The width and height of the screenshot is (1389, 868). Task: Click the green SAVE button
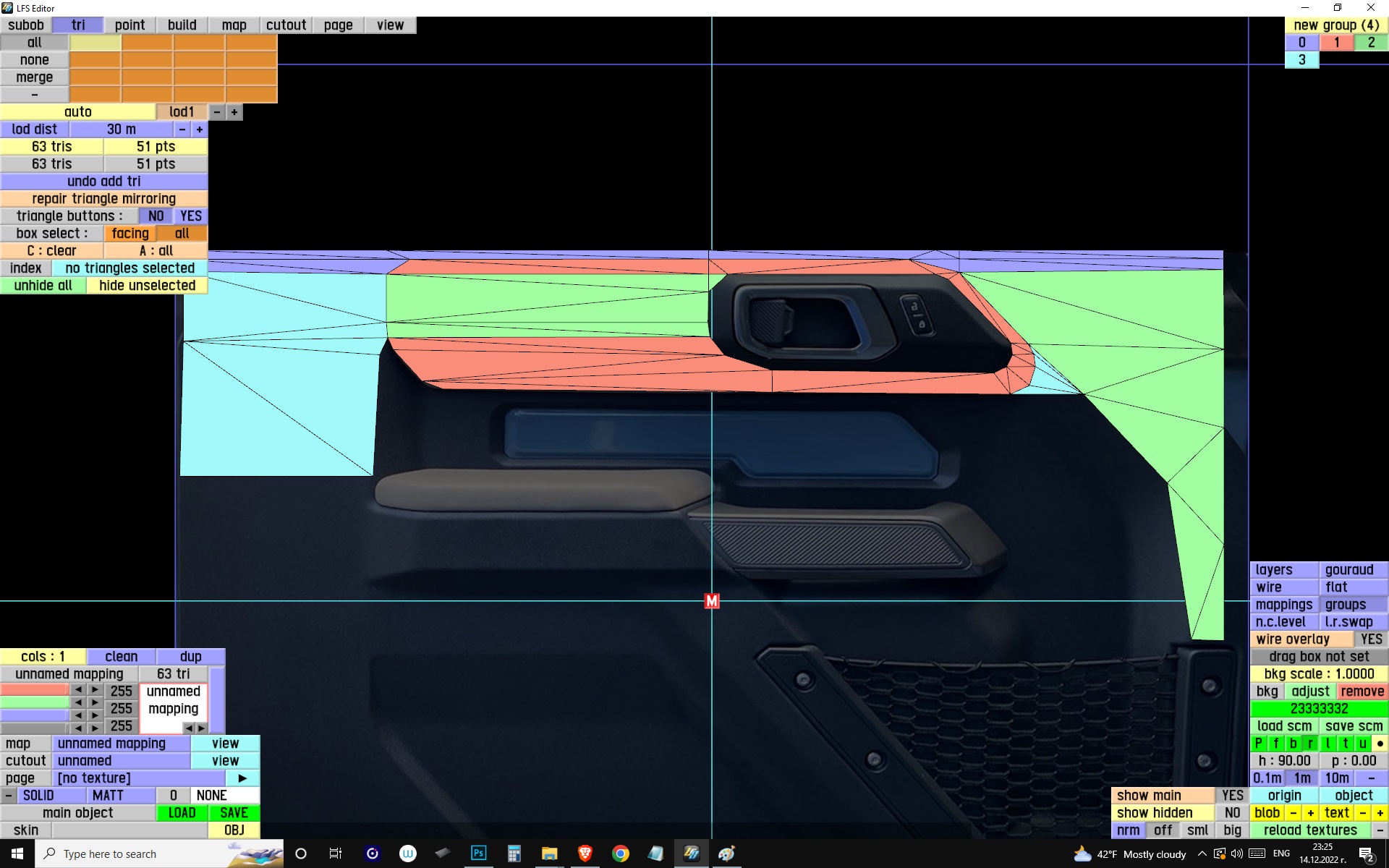click(234, 813)
